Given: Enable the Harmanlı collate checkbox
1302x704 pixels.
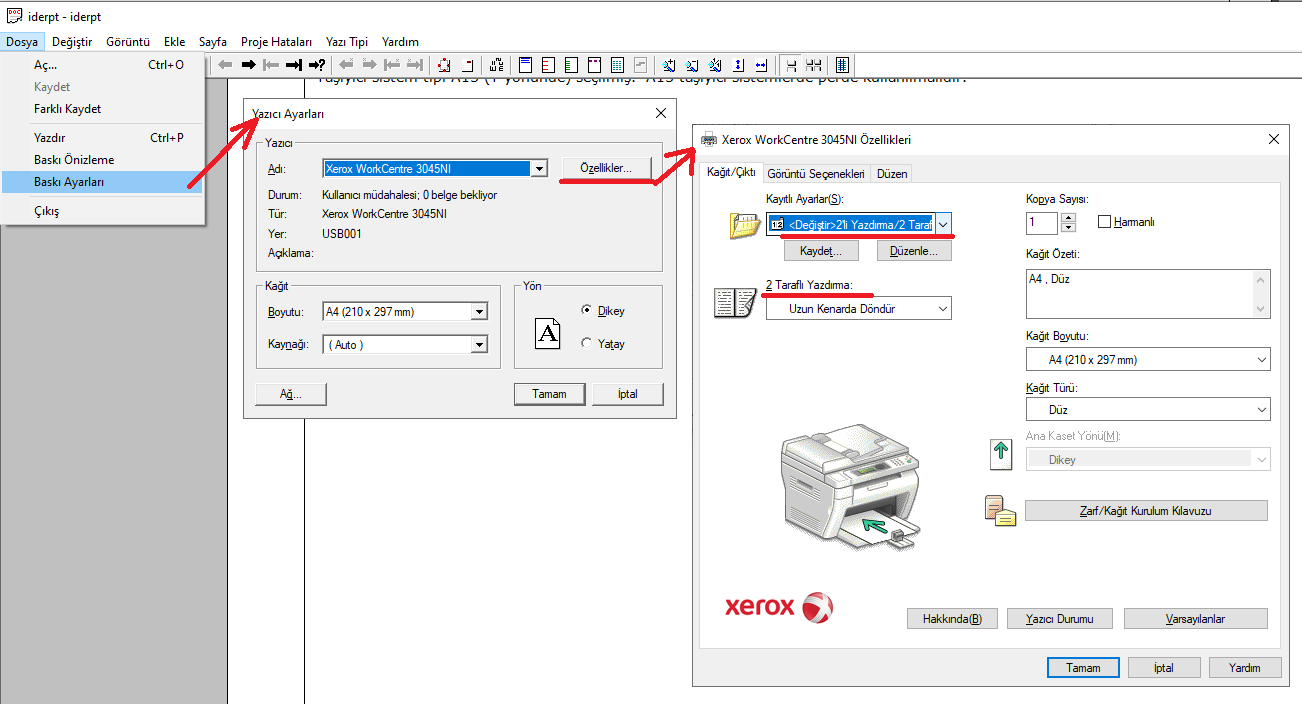Looking at the screenshot, I should pyautogui.click(x=1105, y=222).
